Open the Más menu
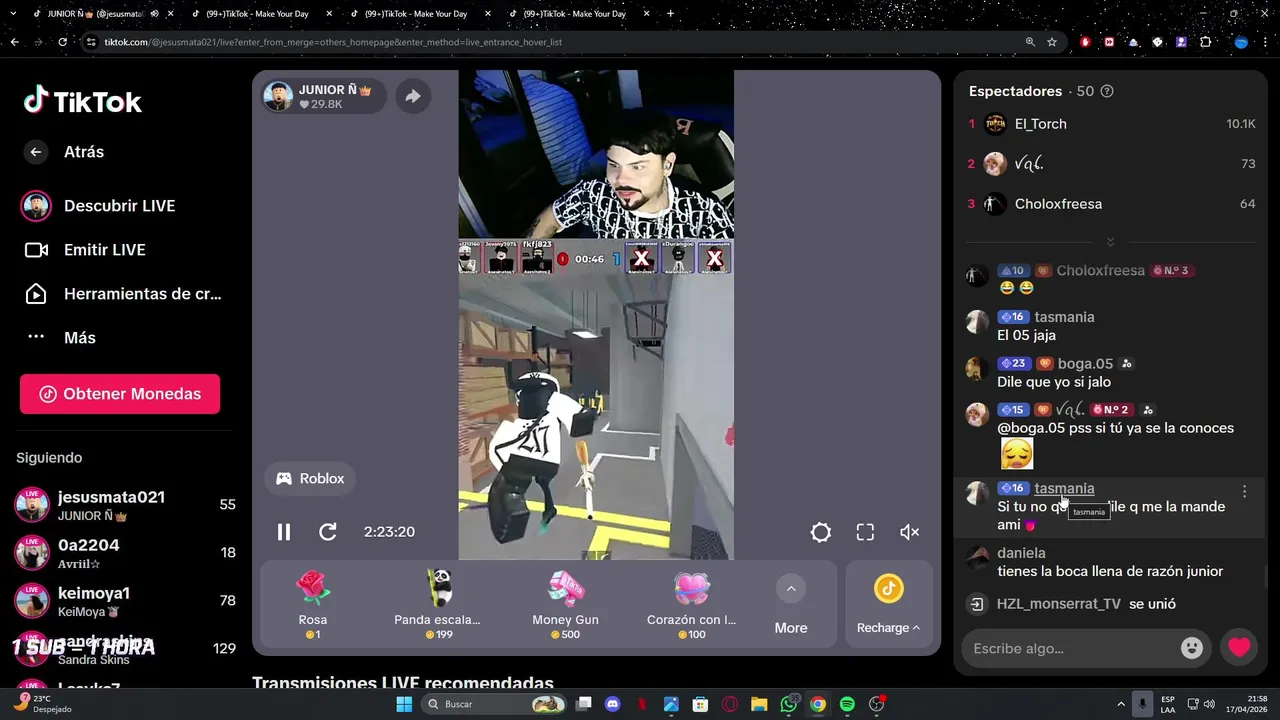The width and height of the screenshot is (1280, 720). (x=61, y=338)
